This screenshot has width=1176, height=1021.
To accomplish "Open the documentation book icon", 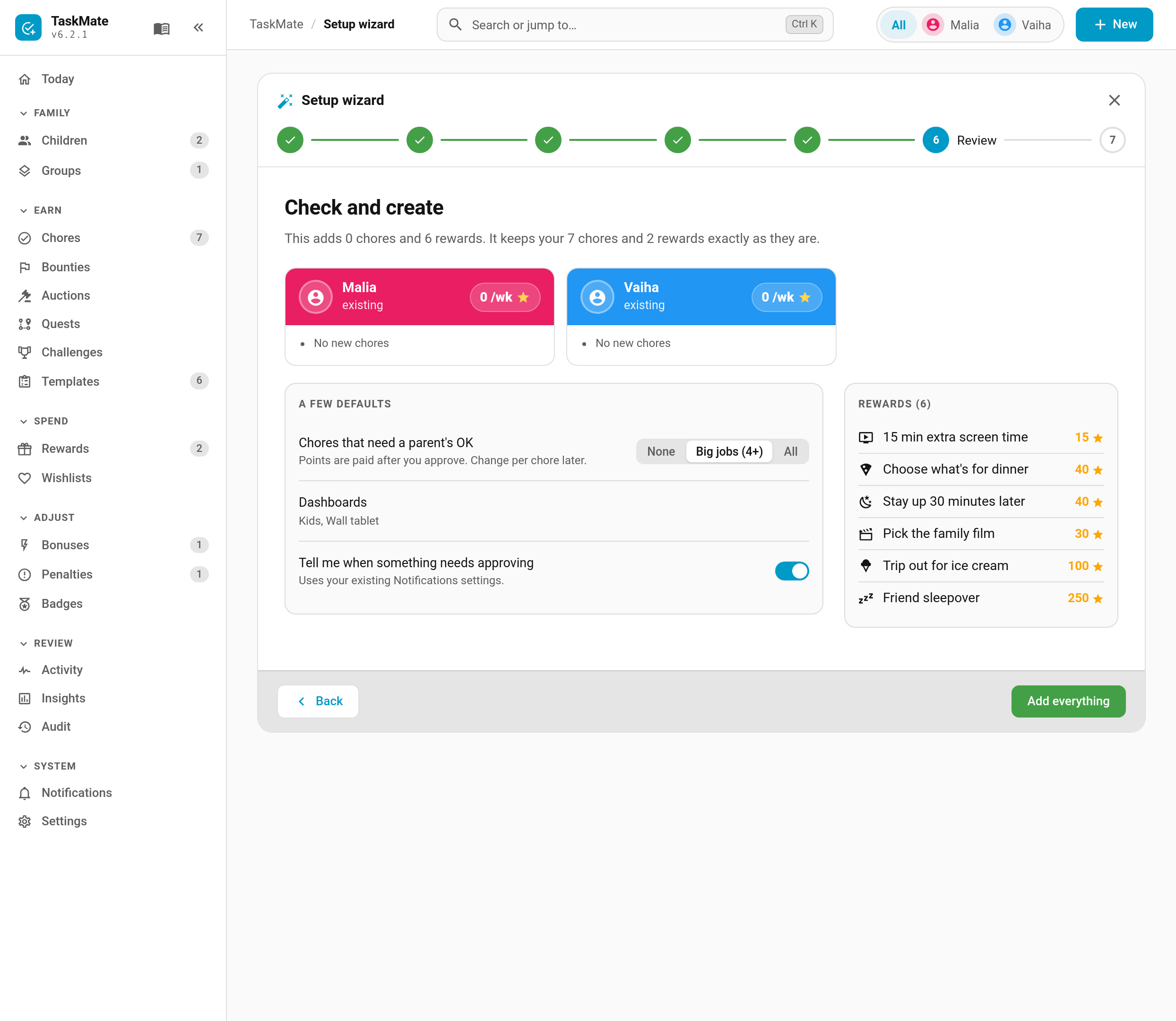I will tap(161, 28).
